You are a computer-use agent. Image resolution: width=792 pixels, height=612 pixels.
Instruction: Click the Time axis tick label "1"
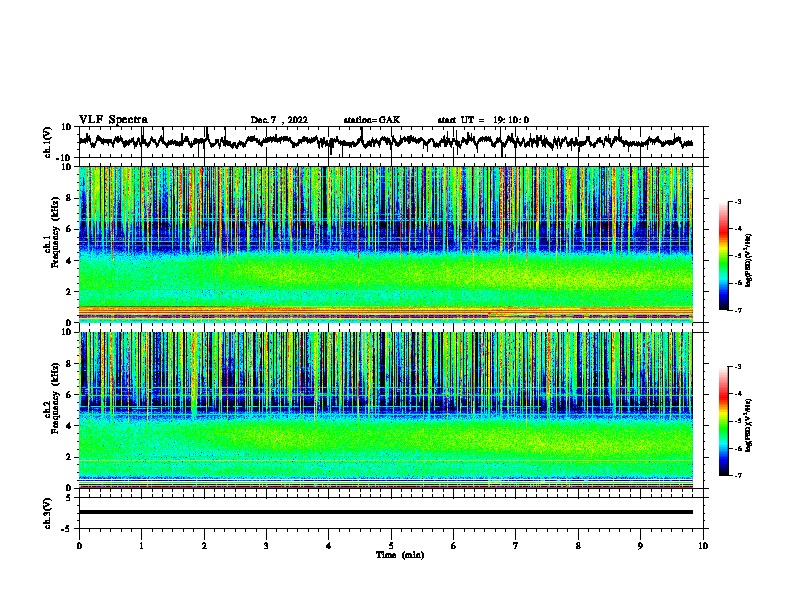tap(141, 546)
